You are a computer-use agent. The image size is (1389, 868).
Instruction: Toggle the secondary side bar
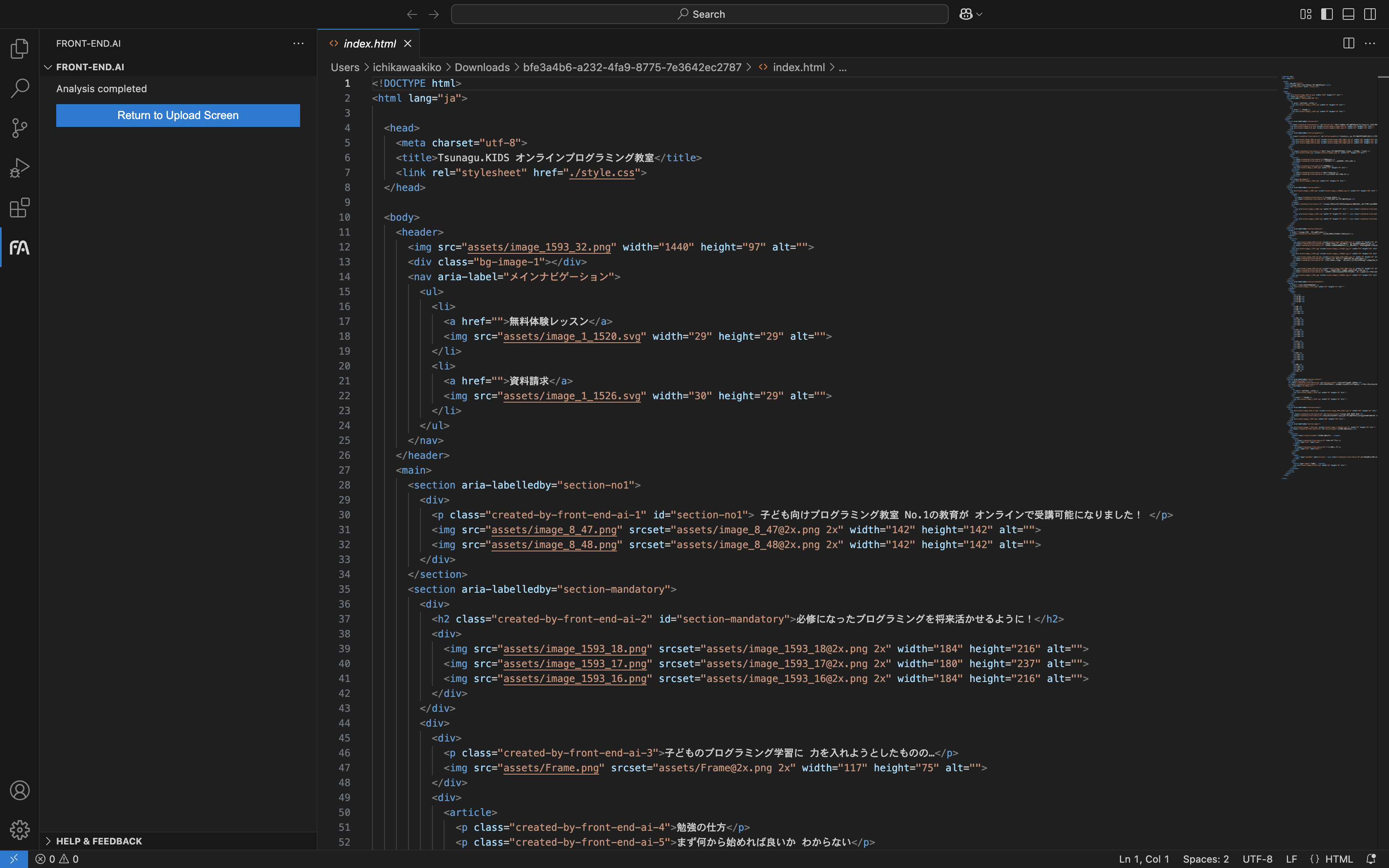[1370, 14]
